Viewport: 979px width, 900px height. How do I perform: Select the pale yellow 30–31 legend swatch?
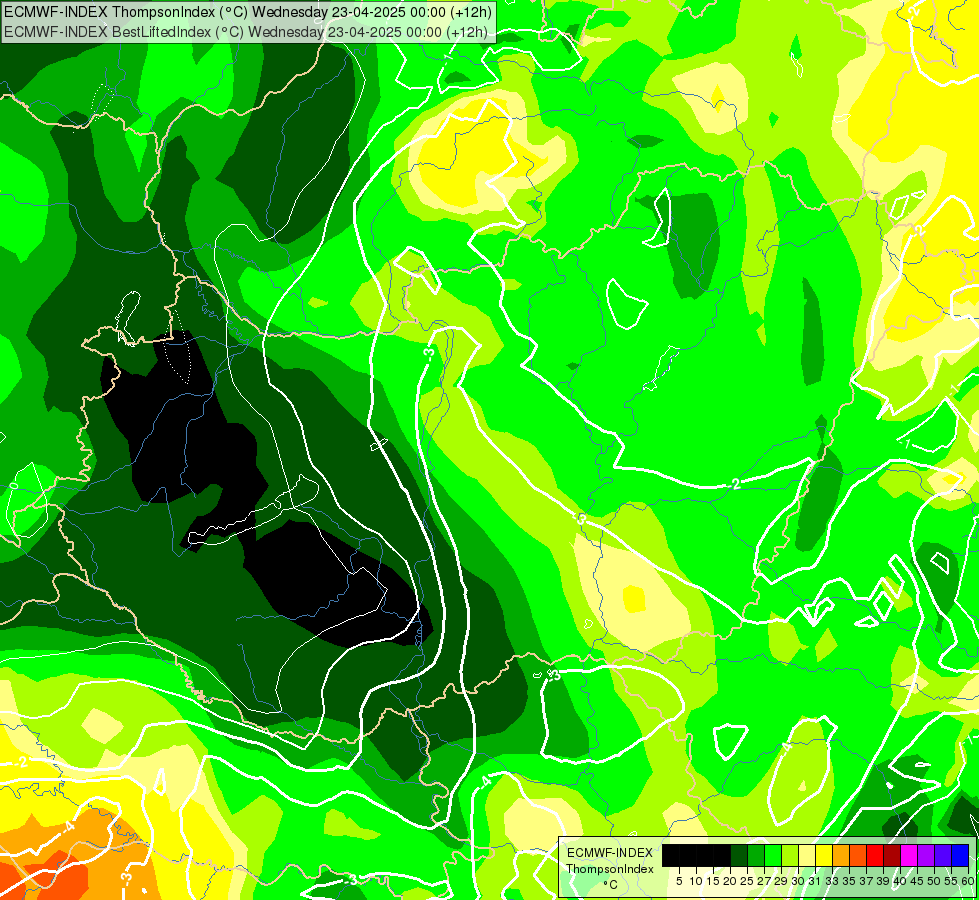[807, 855]
